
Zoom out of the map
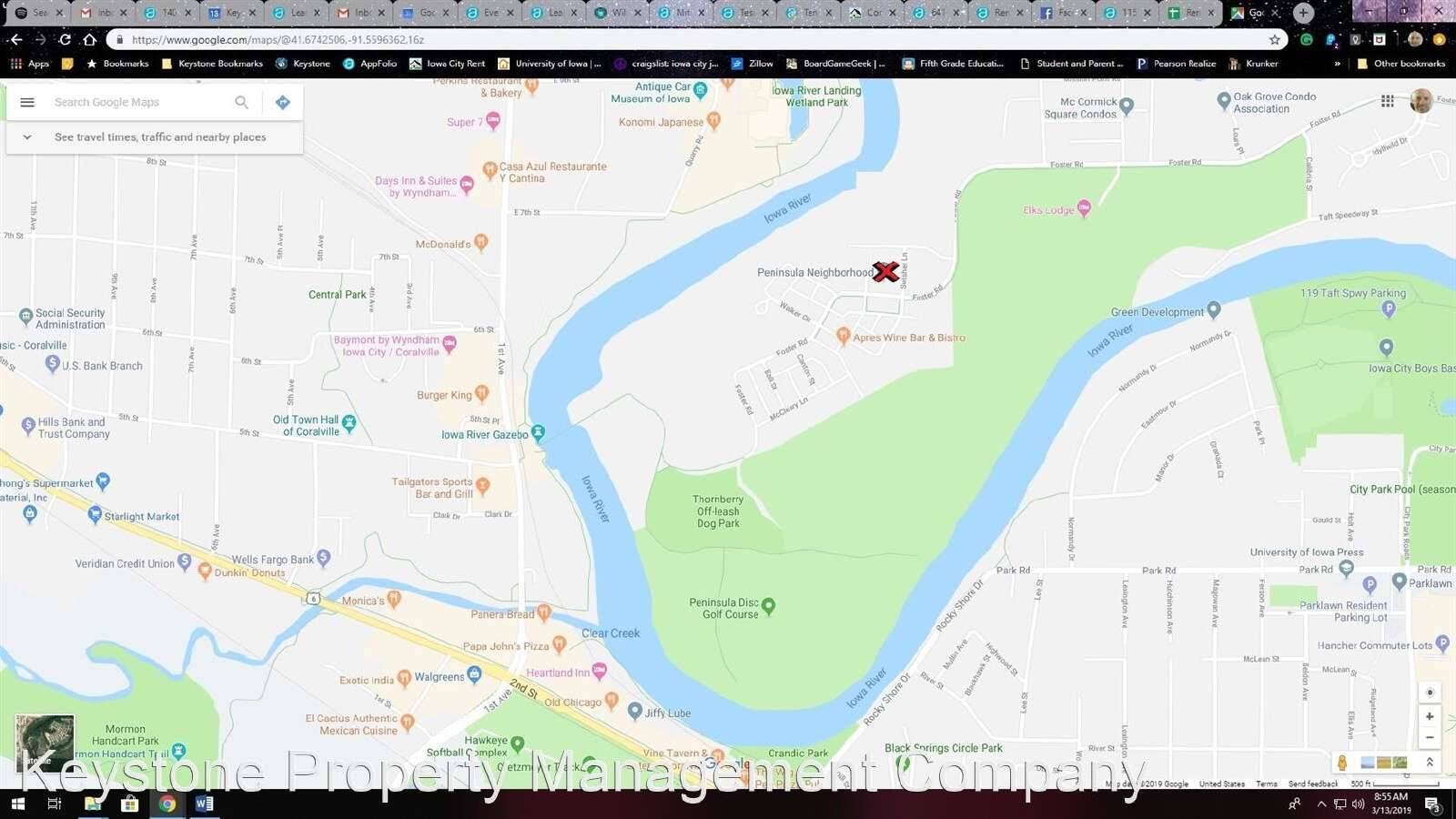pyautogui.click(x=1430, y=737)
